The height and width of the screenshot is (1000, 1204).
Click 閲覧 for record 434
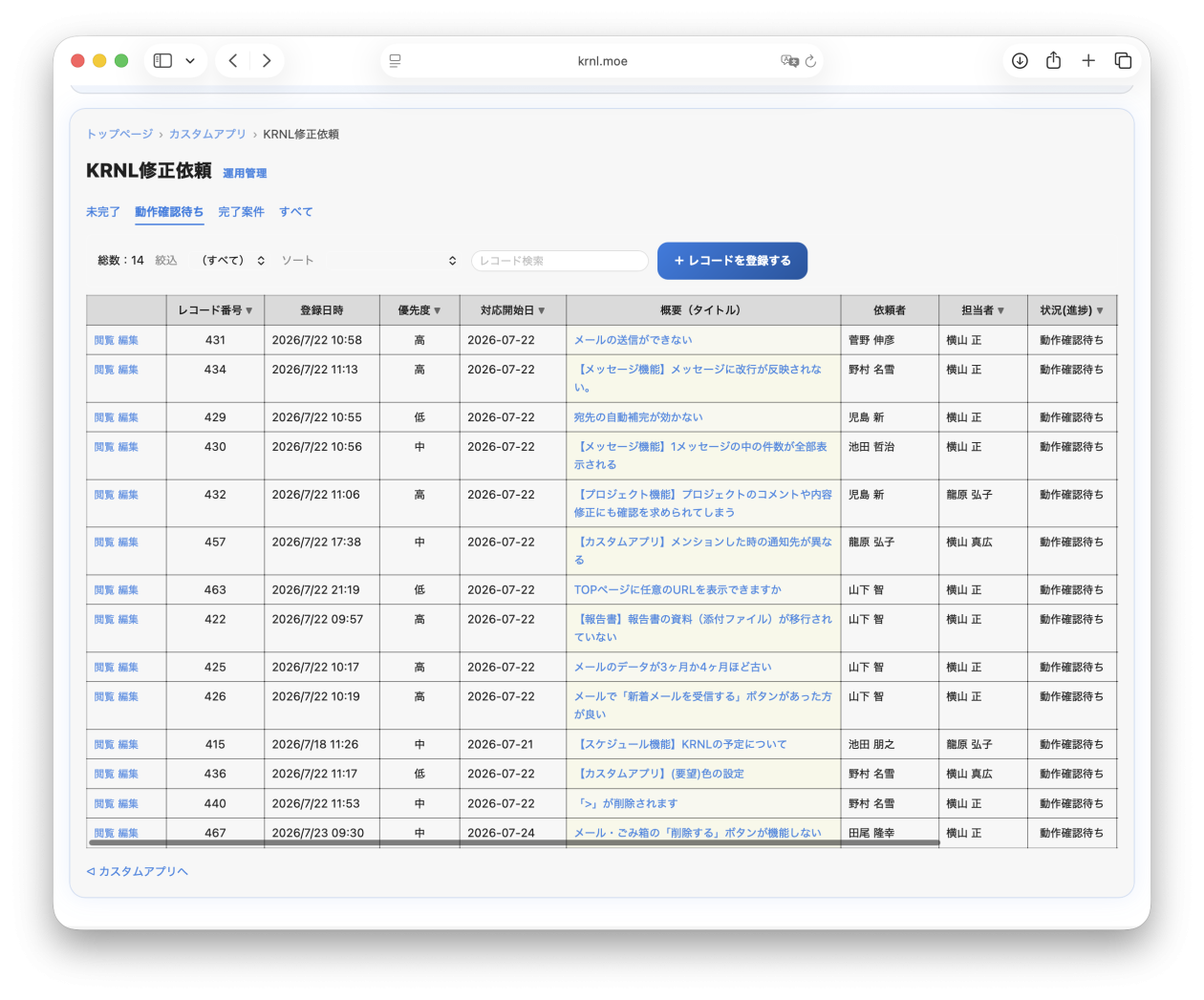coord(104,370)
